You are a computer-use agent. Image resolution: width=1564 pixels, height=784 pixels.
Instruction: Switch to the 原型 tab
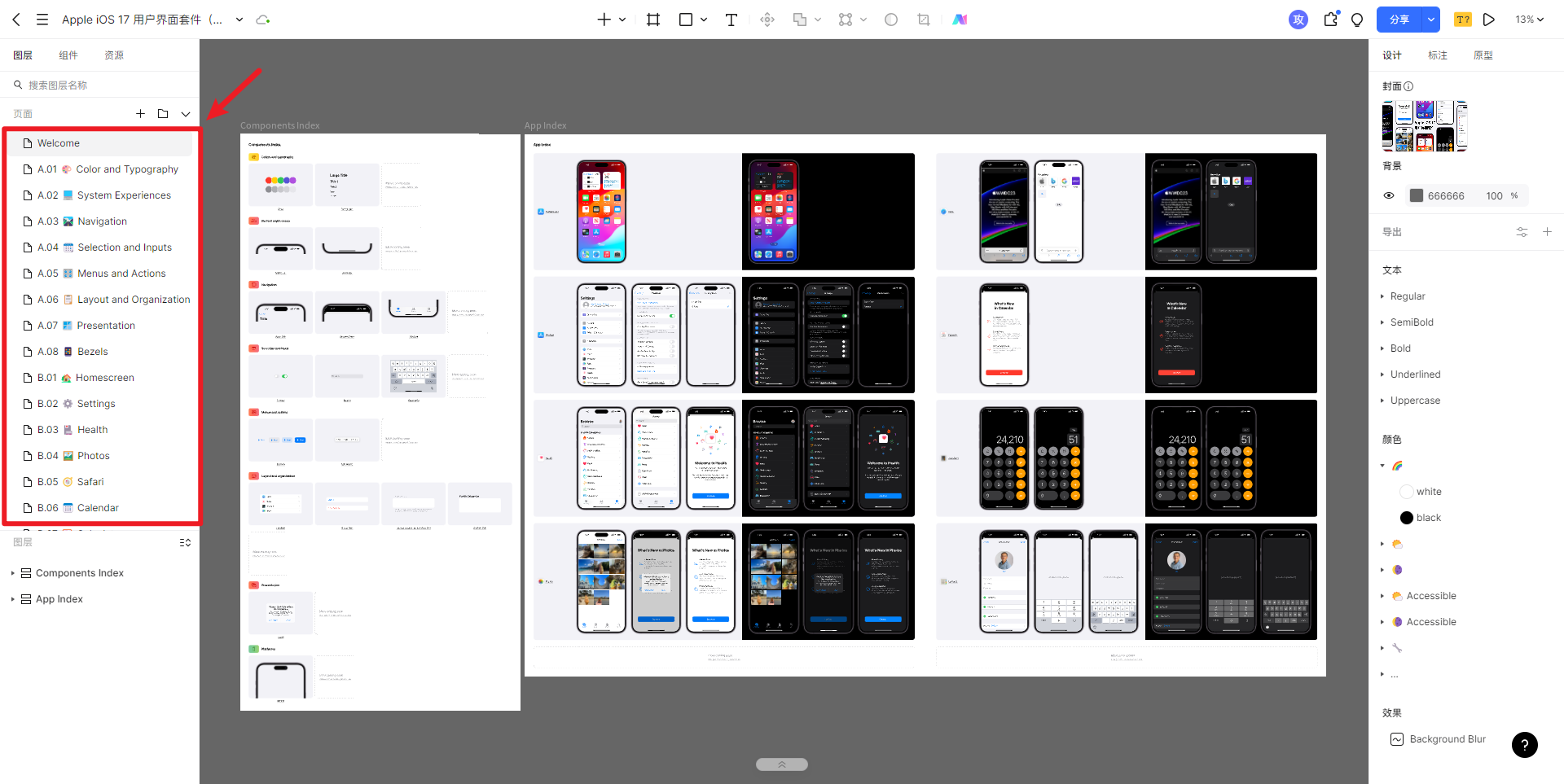tap(1483, 55)
